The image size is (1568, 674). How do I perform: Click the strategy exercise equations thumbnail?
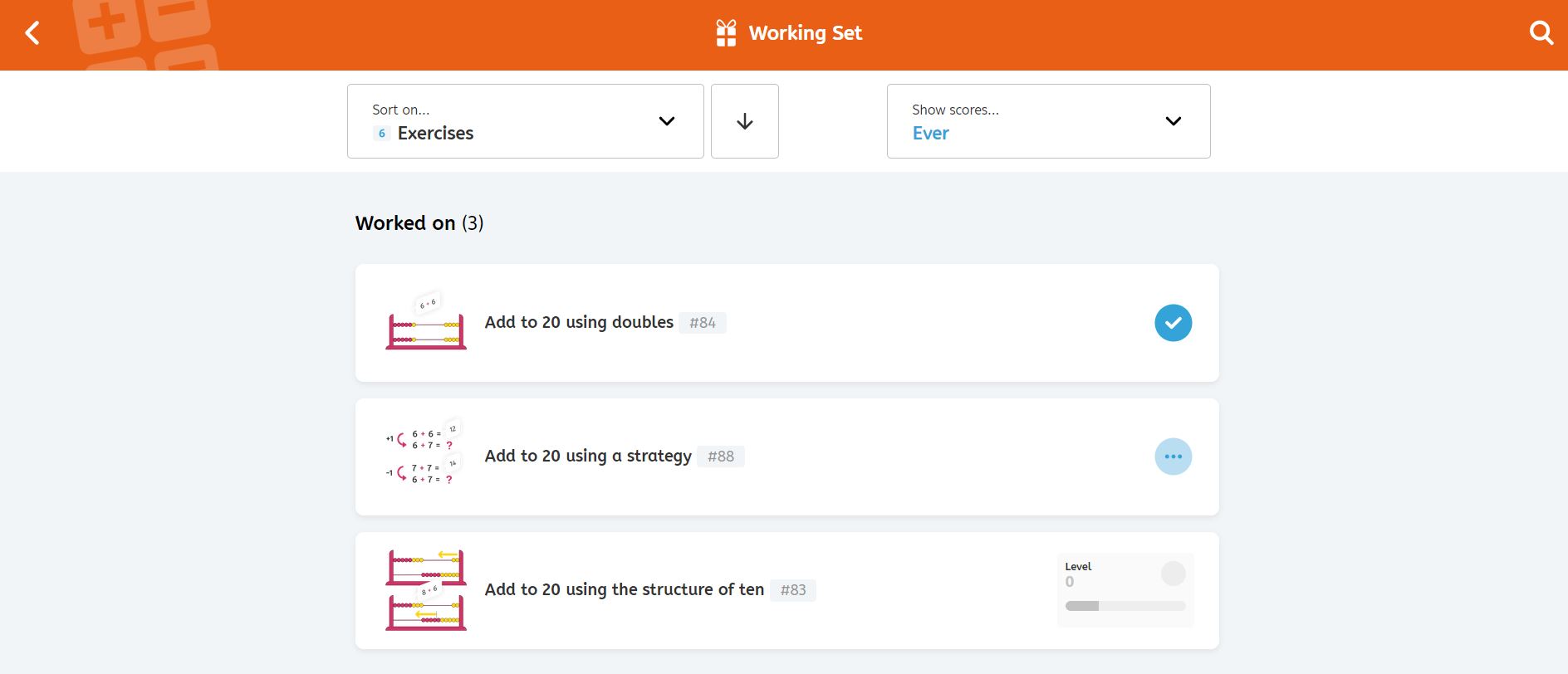click(x=424, y=457)
